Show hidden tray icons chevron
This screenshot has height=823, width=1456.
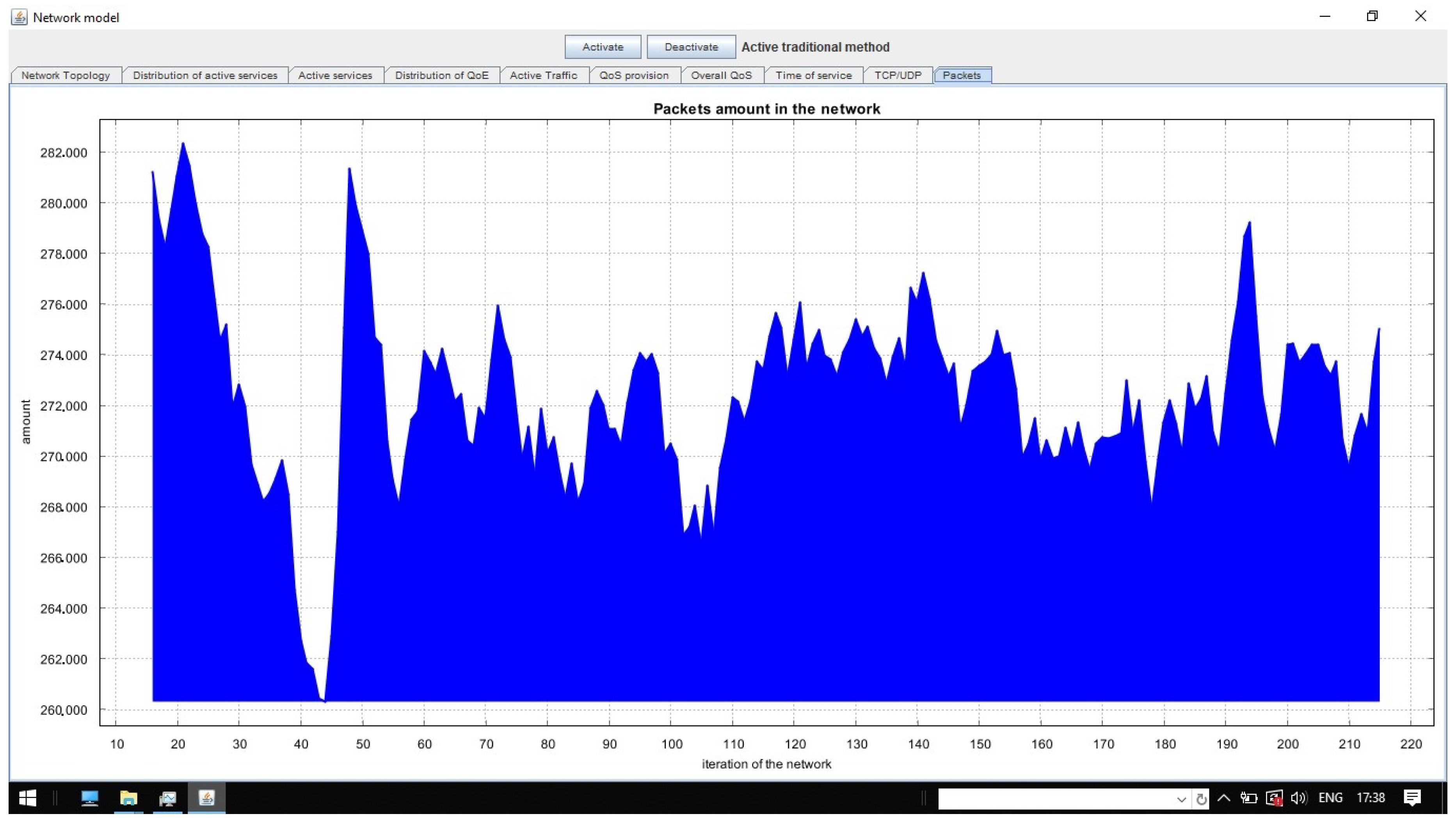click(x=1223, y=798)
